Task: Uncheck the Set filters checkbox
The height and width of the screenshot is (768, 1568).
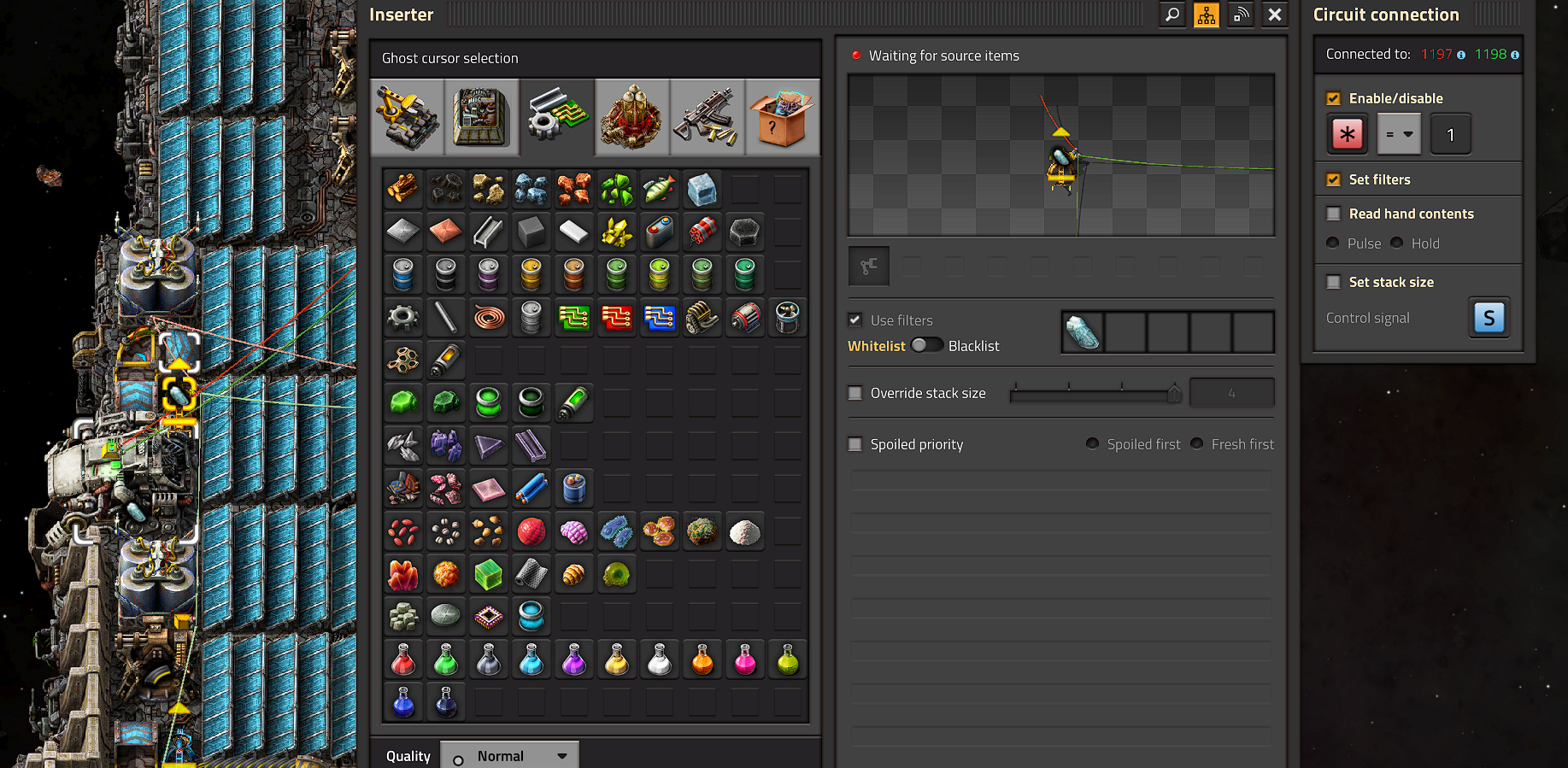Action: pos(1333,179)
